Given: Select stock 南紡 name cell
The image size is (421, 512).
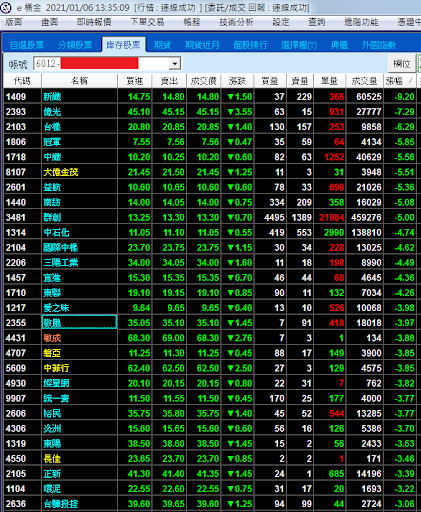Looking at the screenshot, I should 79,202.
